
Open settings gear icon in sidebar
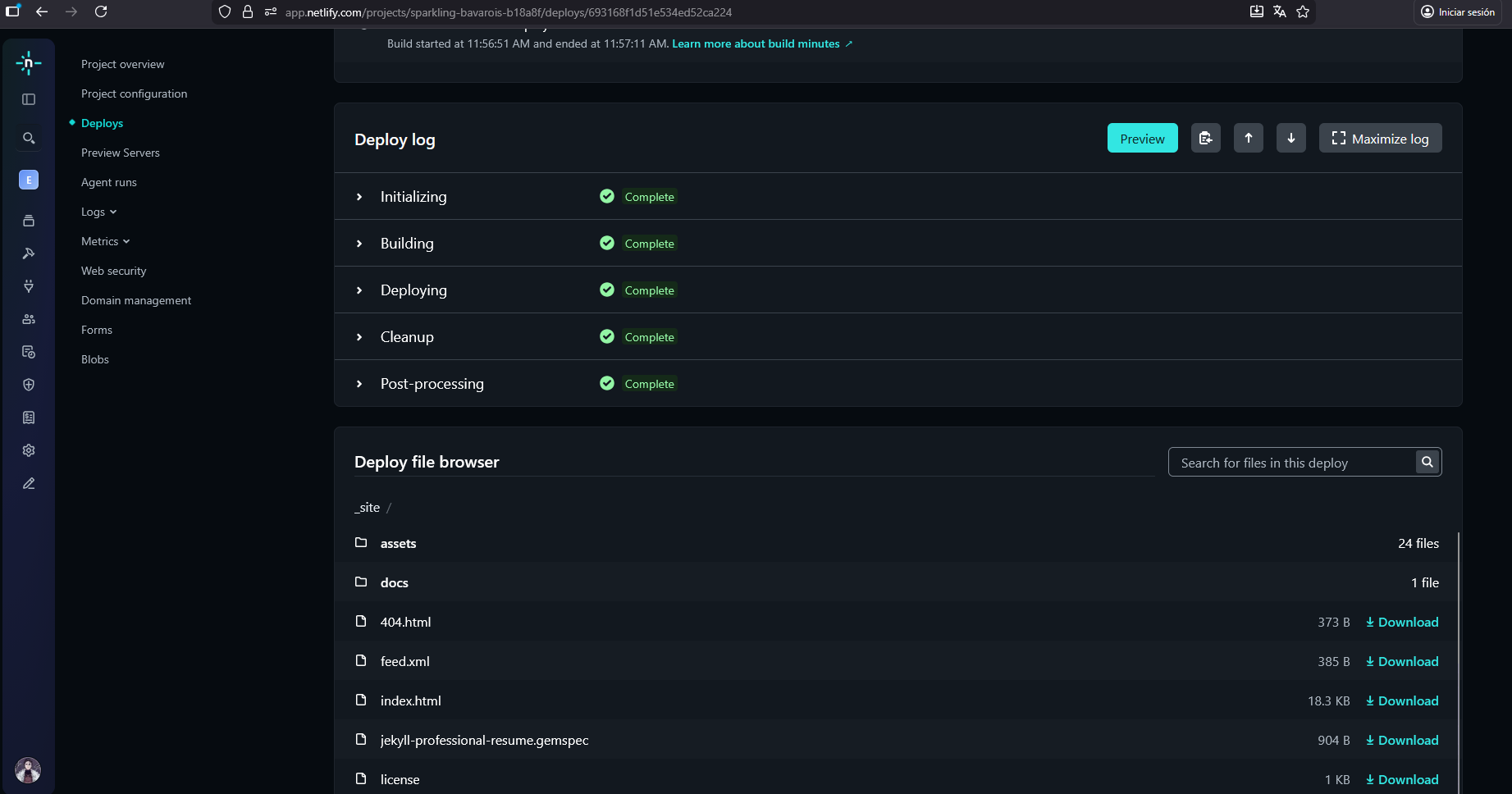(29, 450)
